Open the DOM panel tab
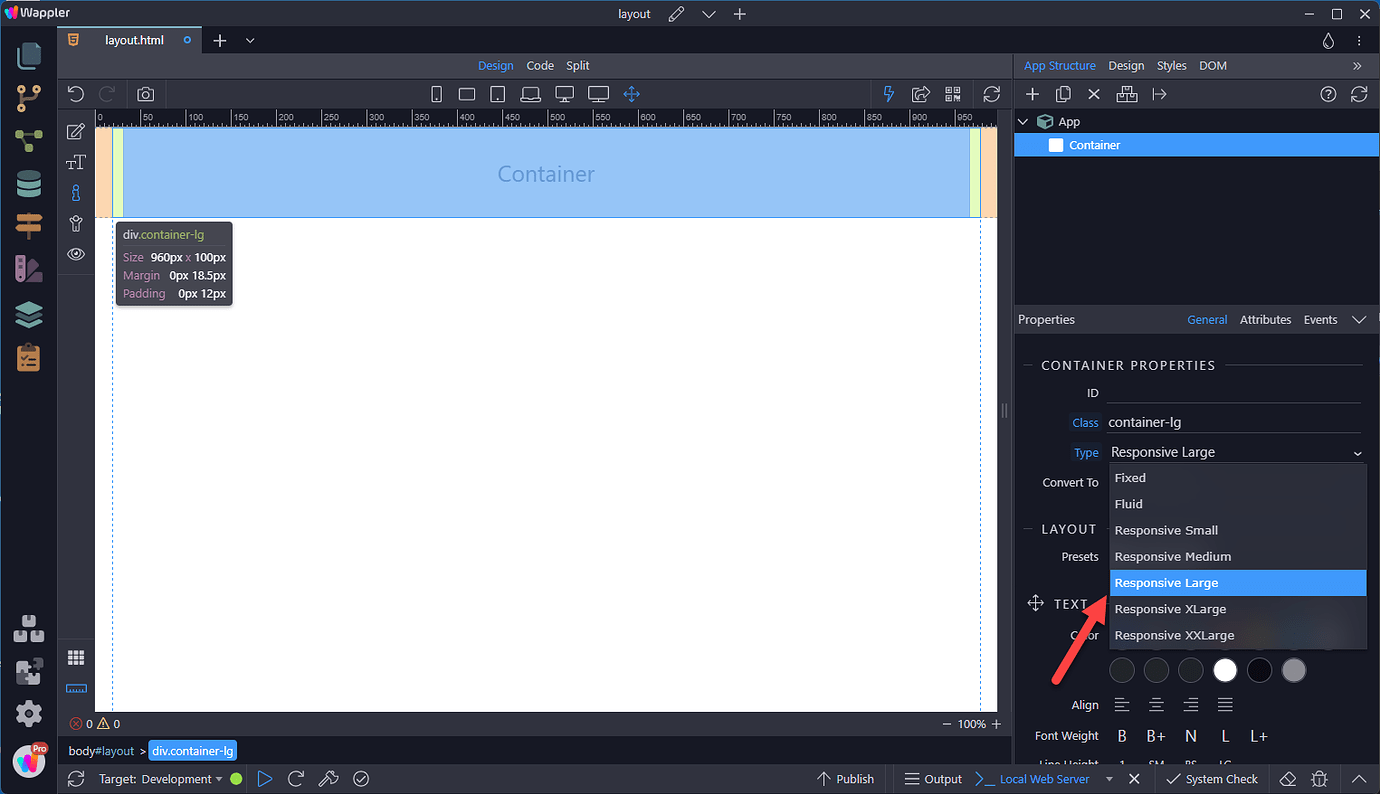Viewport: 1380px width, 794px height. pos(1212,65)
